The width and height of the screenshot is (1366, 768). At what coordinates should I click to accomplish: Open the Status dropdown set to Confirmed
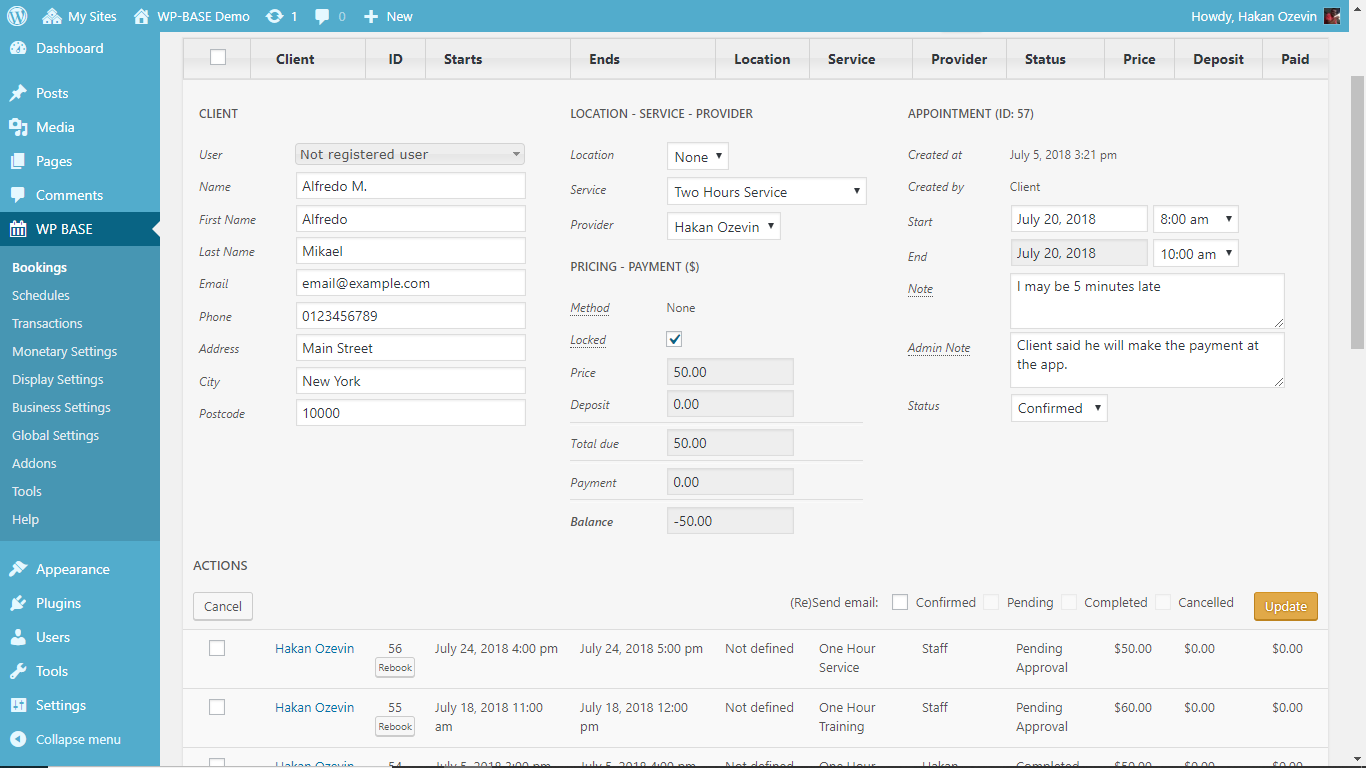pos(1058,408)
